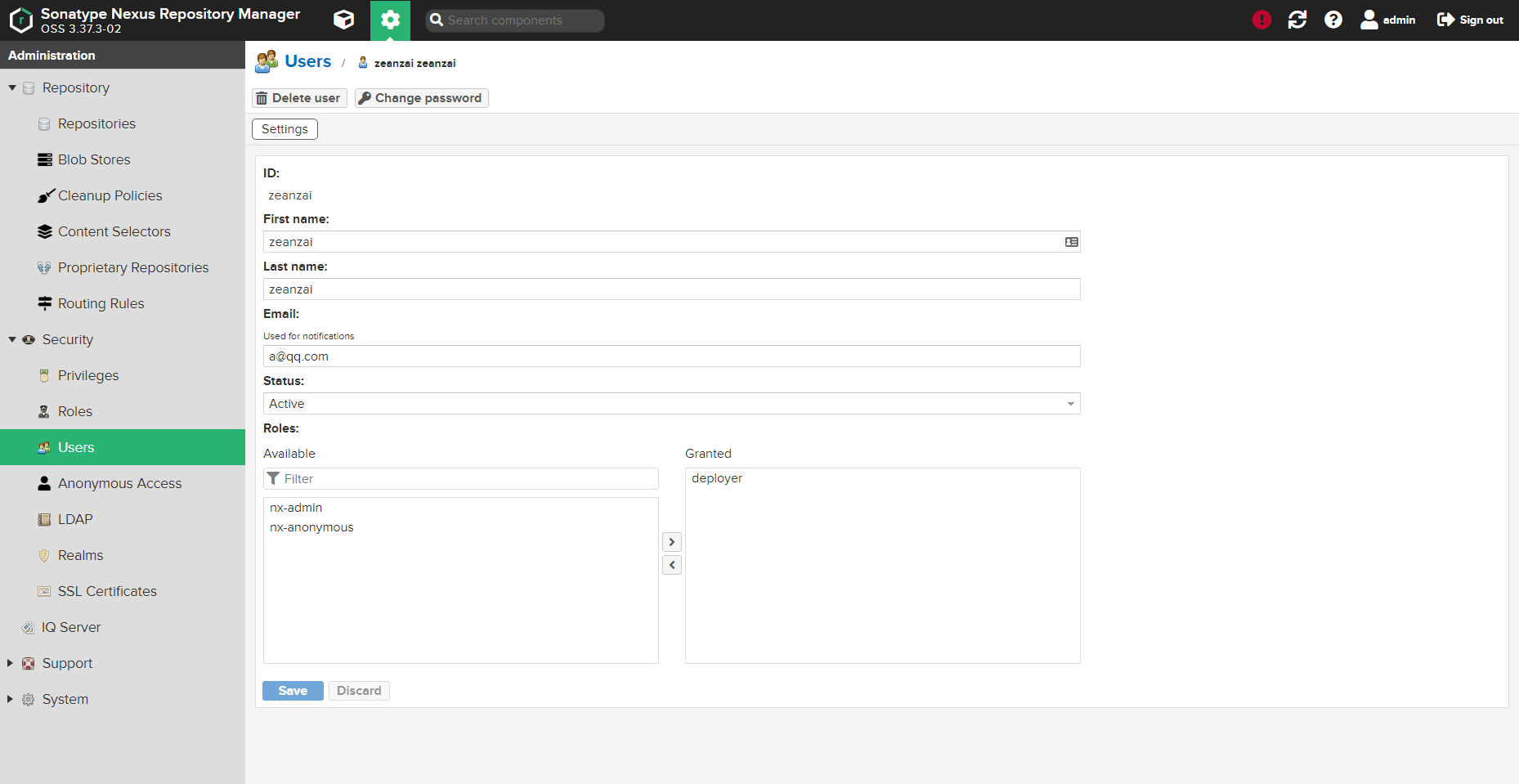Click the Change password button
The width and height of the screenshot is (1519, 784).
coord(421,98)
